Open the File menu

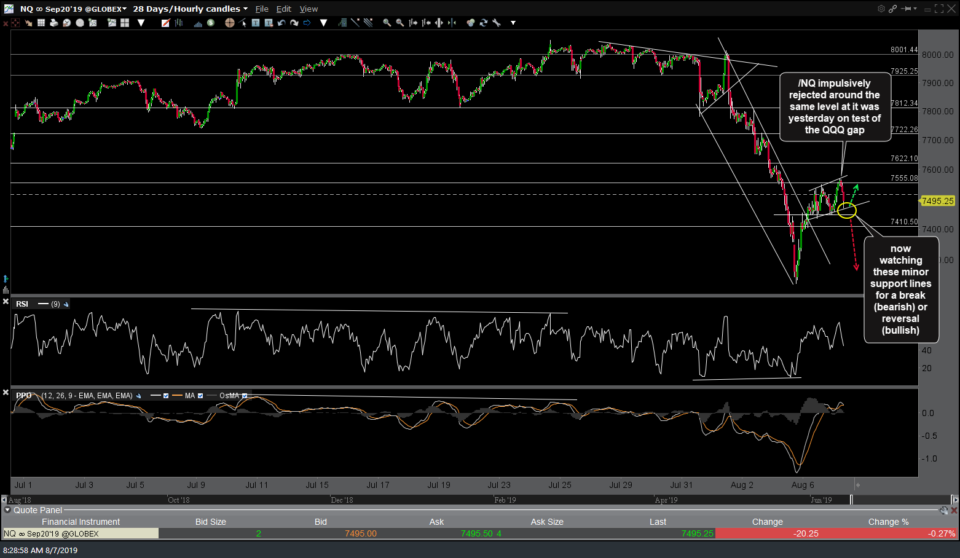[x=261, y=9]
